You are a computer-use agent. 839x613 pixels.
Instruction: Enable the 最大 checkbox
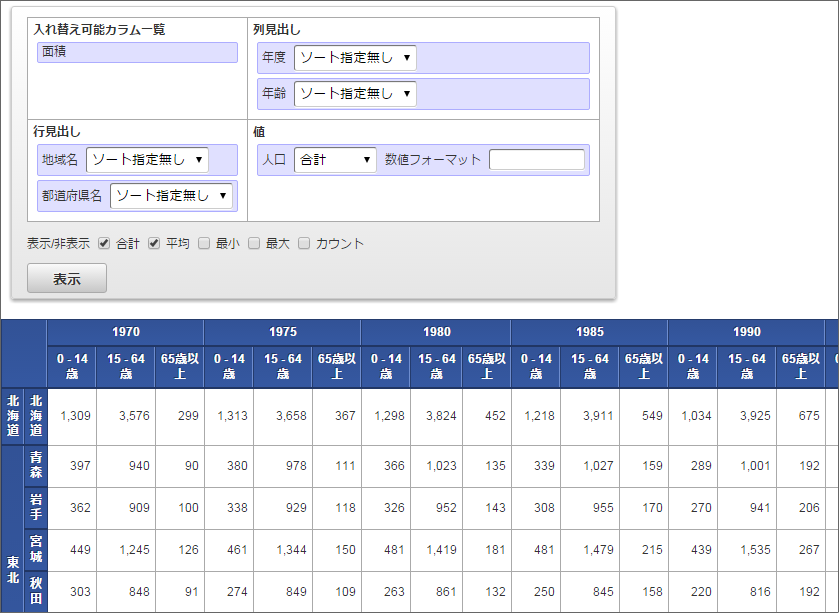coord(254,243)
